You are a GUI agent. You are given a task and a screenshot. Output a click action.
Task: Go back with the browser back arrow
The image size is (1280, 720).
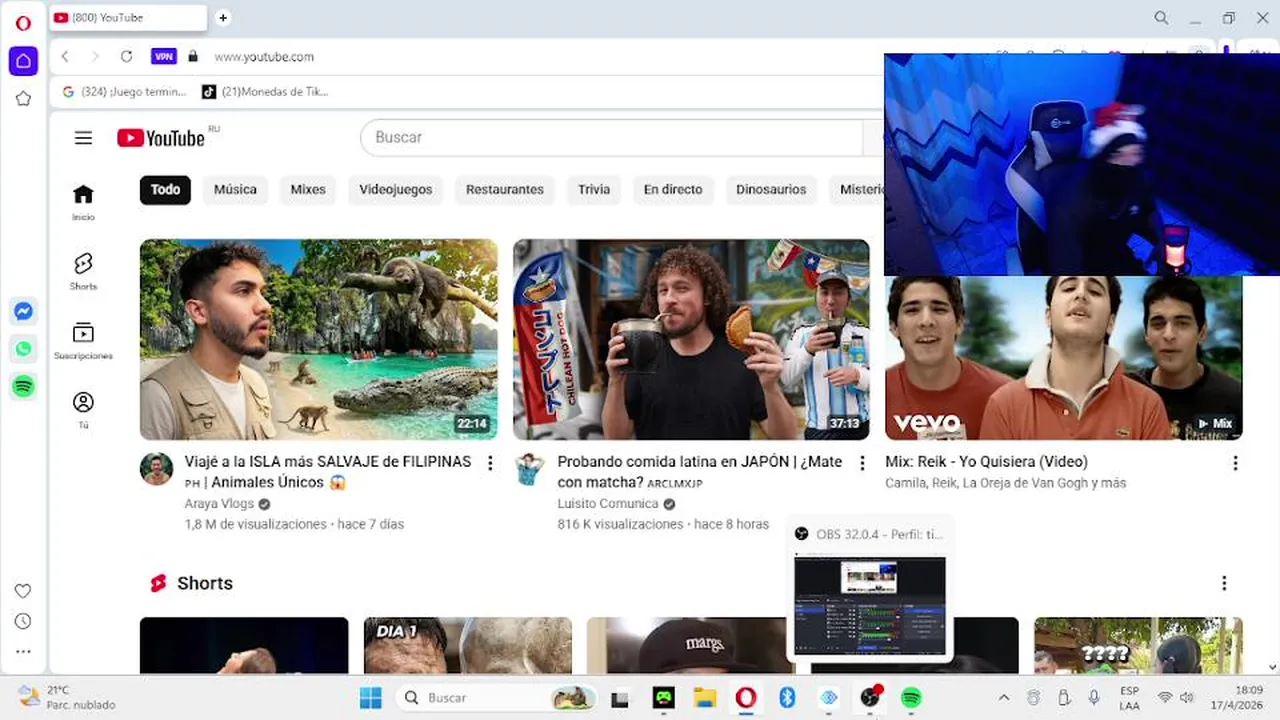pos(65,57)
